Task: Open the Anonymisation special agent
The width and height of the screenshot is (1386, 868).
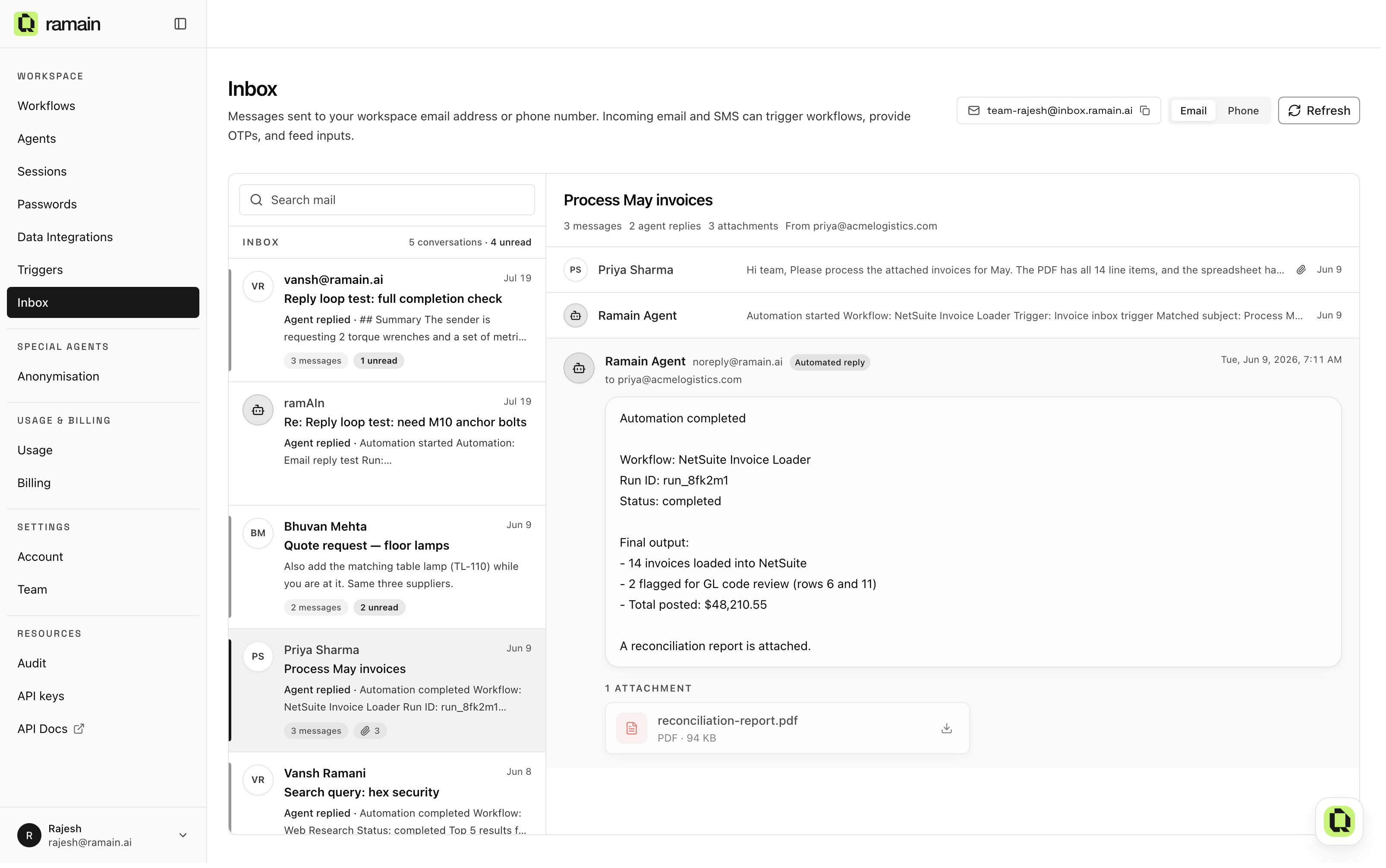Action: [104, 377]
